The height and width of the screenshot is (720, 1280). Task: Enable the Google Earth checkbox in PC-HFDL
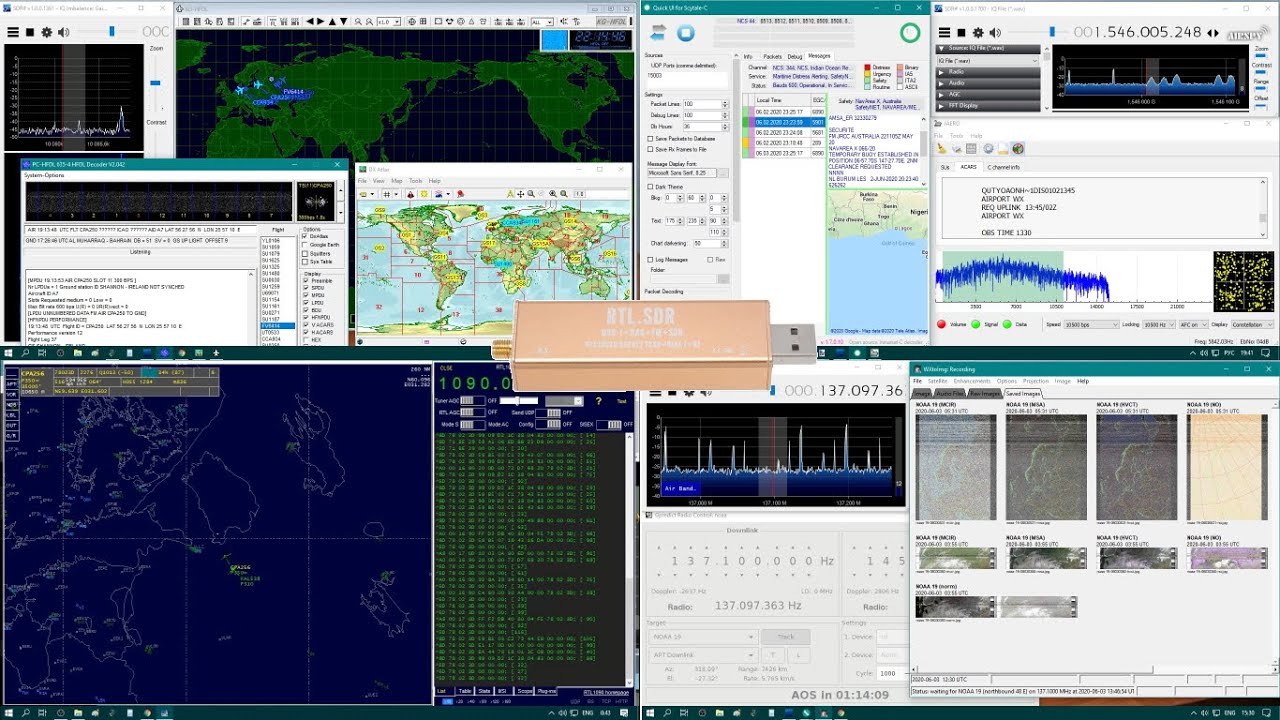[x=305, y=245]
